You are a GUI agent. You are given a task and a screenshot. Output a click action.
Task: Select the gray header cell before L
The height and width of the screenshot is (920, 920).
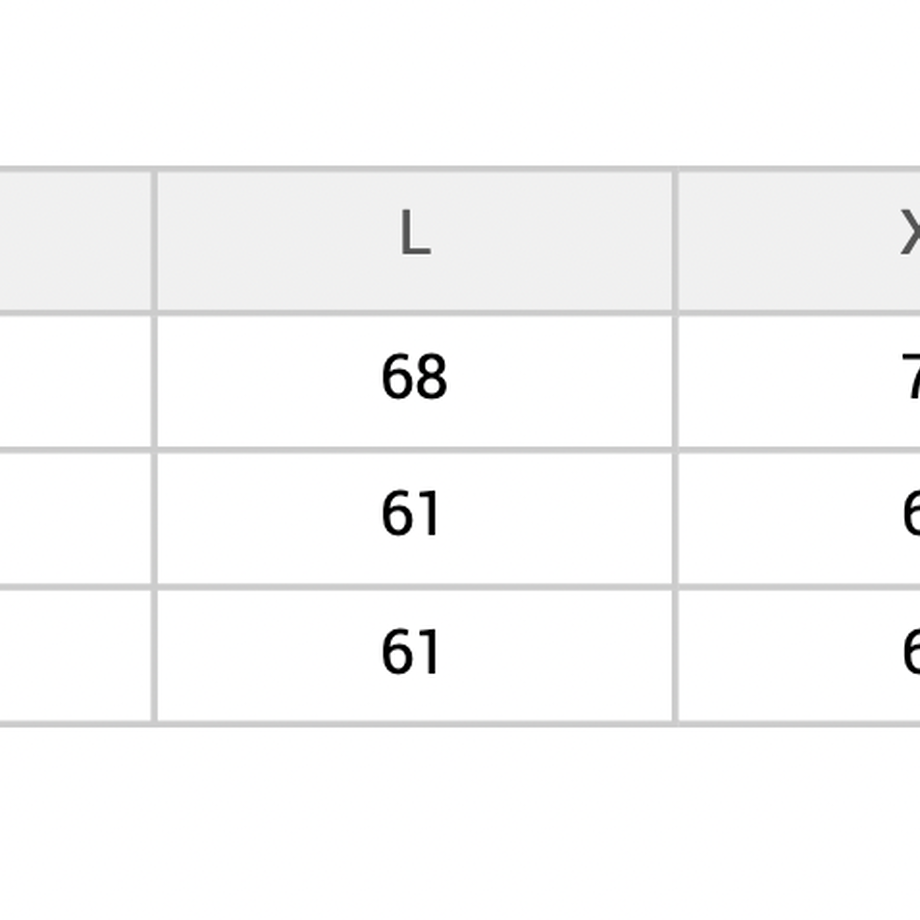tap(75, 241)
